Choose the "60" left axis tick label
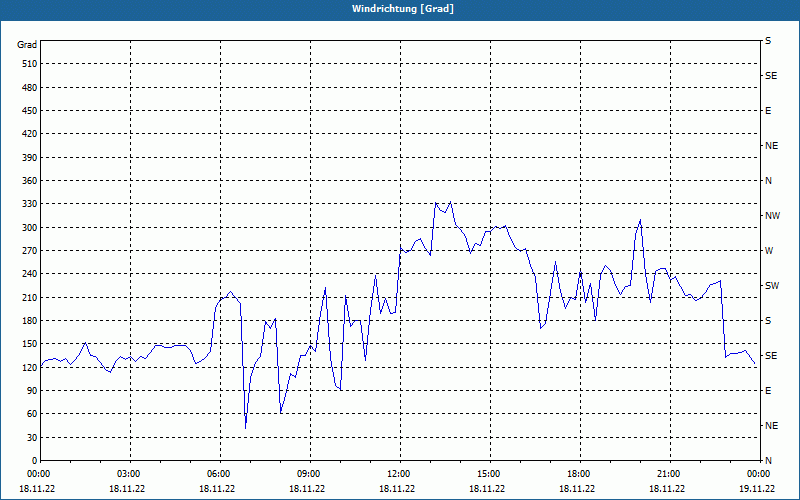This screenshot has height=500, width=800. click(32, 414)
